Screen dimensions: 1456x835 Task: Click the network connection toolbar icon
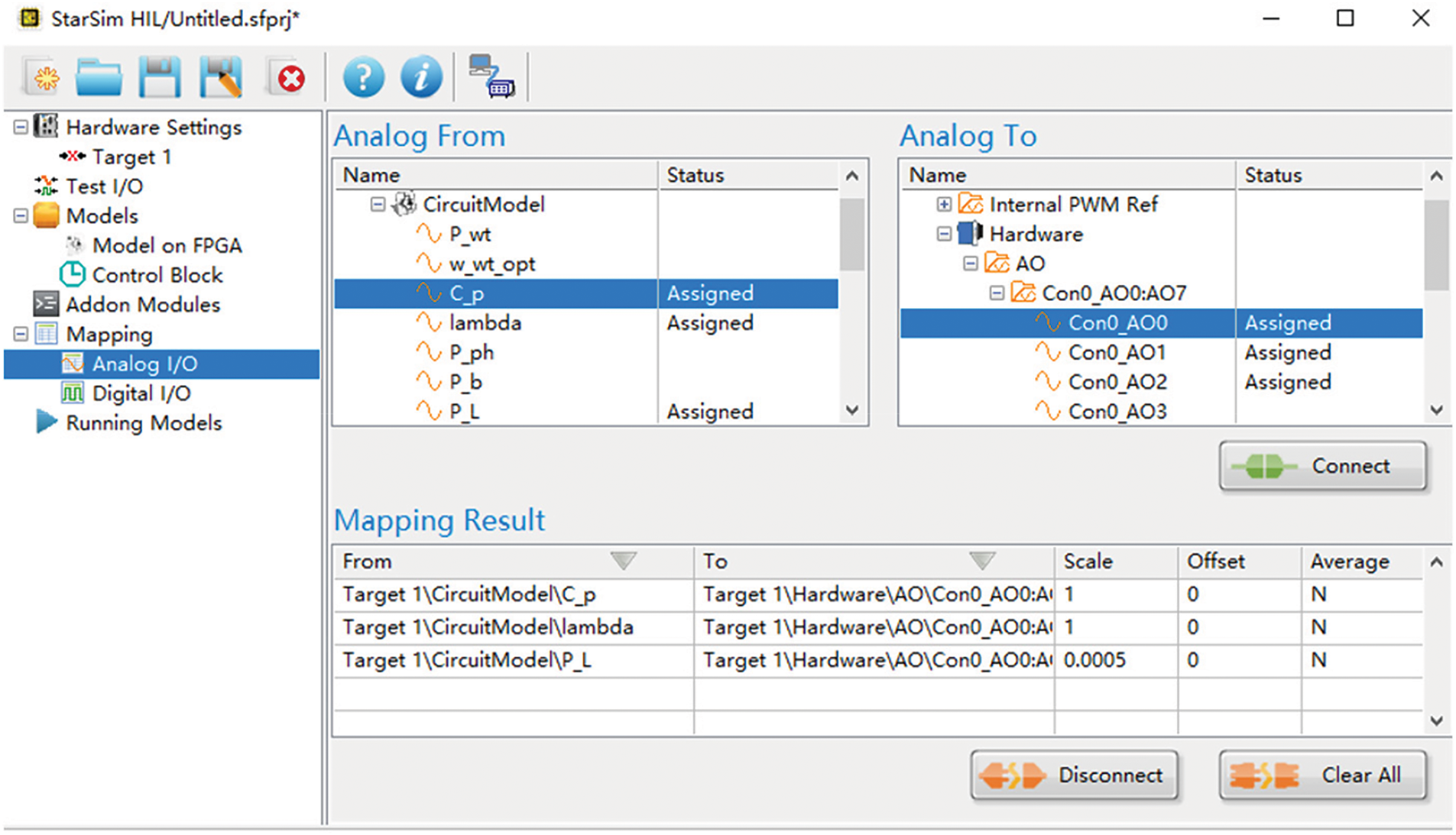[491, 77]
